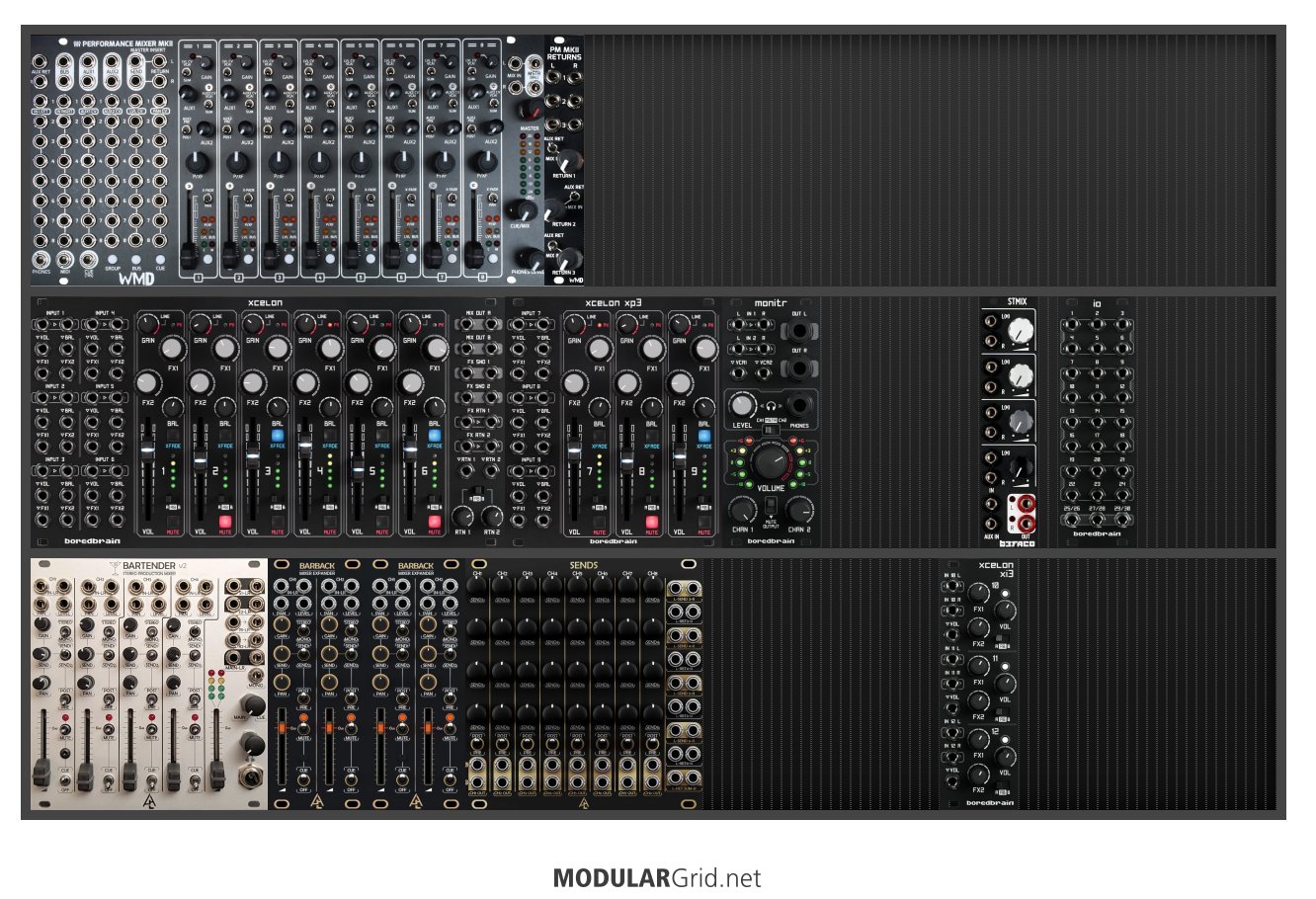Adjust Xcelon channel 1 BAL knob
This screenshot has height=899, width=1316.
173,406
